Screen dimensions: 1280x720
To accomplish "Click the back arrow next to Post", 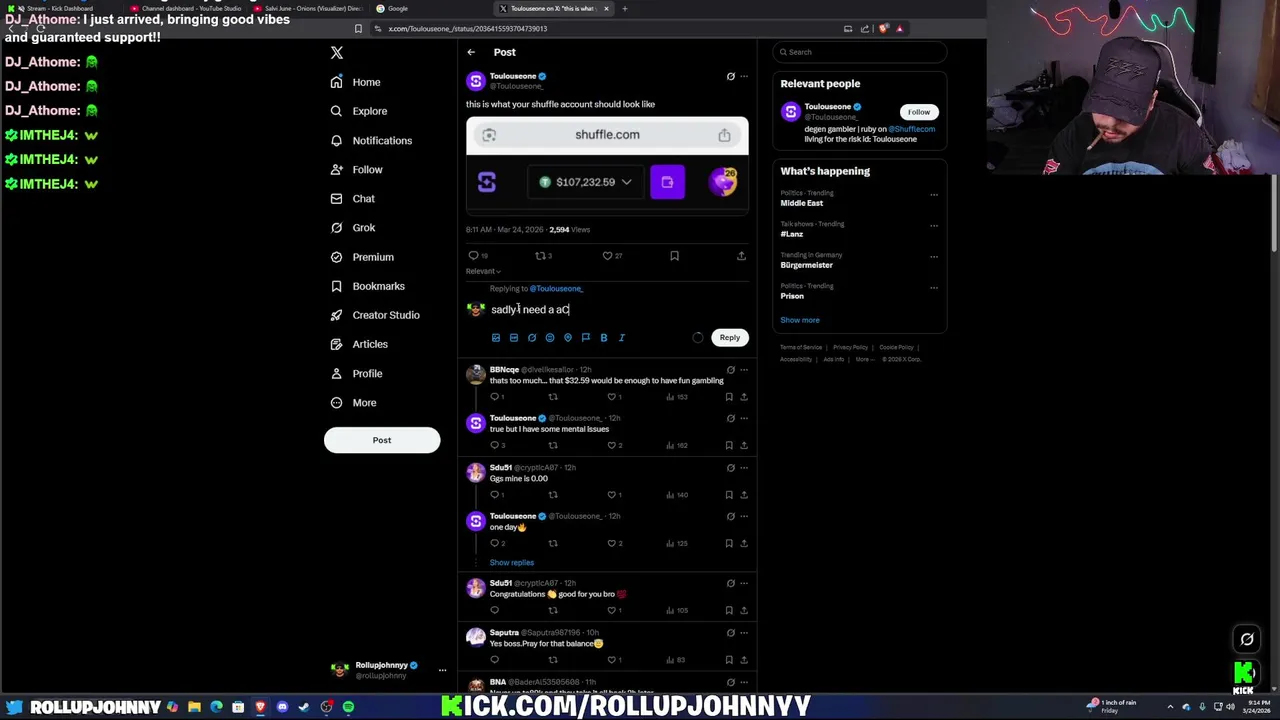I will pyautogui.click(x=471, y=52).
